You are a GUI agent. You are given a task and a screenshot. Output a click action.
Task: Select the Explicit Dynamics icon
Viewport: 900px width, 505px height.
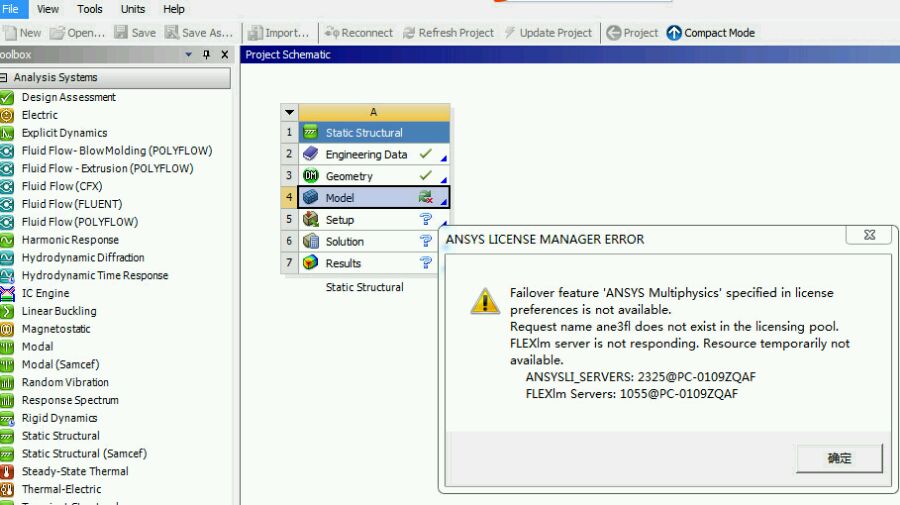pyautogui.click(x=7, y=133)
